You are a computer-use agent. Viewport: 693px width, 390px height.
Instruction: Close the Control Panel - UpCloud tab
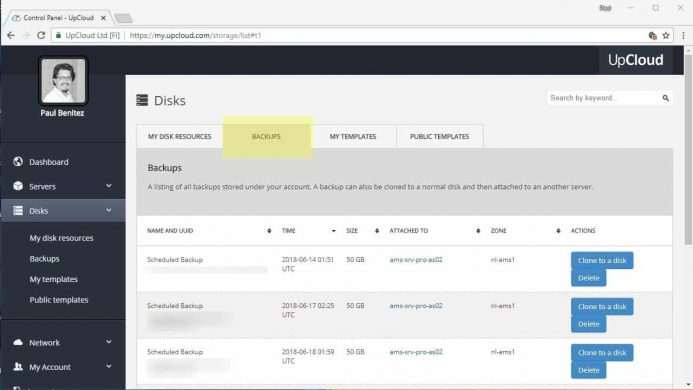tap(103, 18)
